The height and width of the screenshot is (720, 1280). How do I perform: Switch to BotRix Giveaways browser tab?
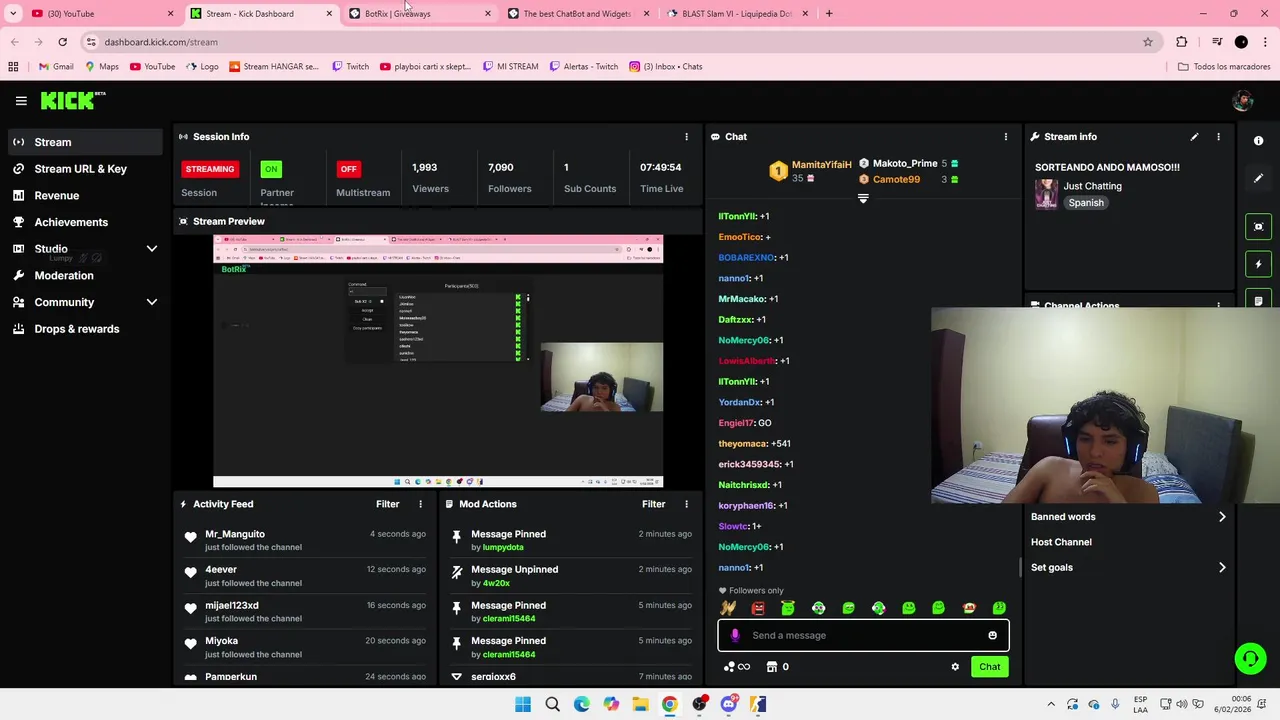pyautogui.click(x=420, y=14)
